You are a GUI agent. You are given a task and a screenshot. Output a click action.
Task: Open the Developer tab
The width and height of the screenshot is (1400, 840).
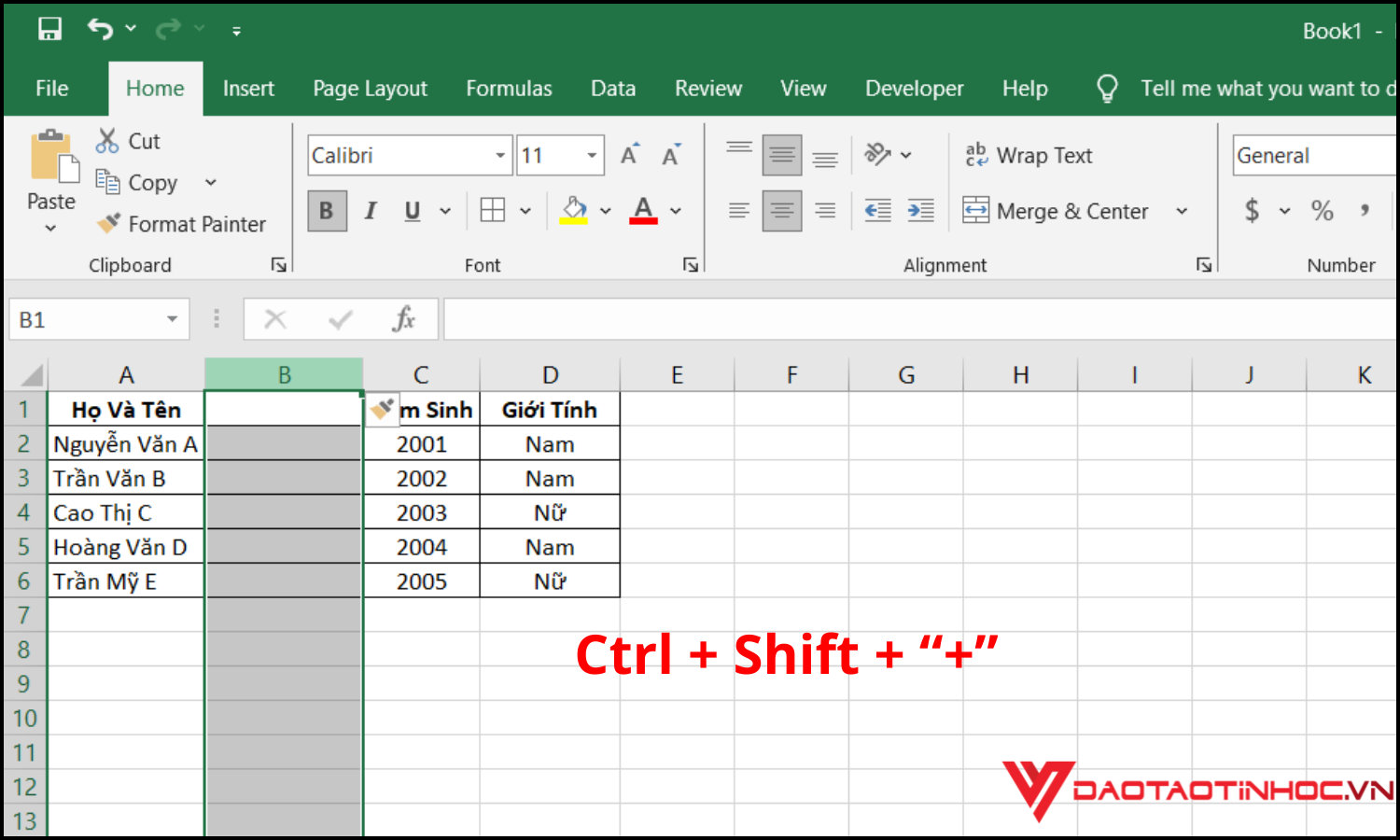click(x=914, y=88)
